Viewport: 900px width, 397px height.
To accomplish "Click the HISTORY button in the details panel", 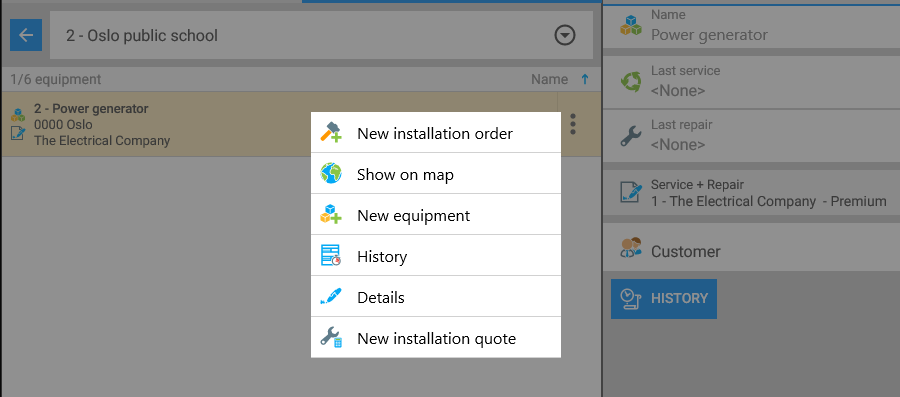I will (x=664, y=298).
